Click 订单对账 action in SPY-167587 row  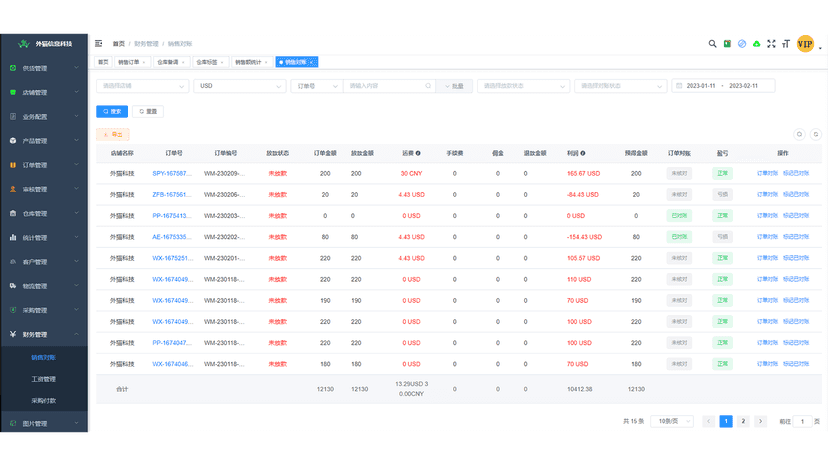767,173
